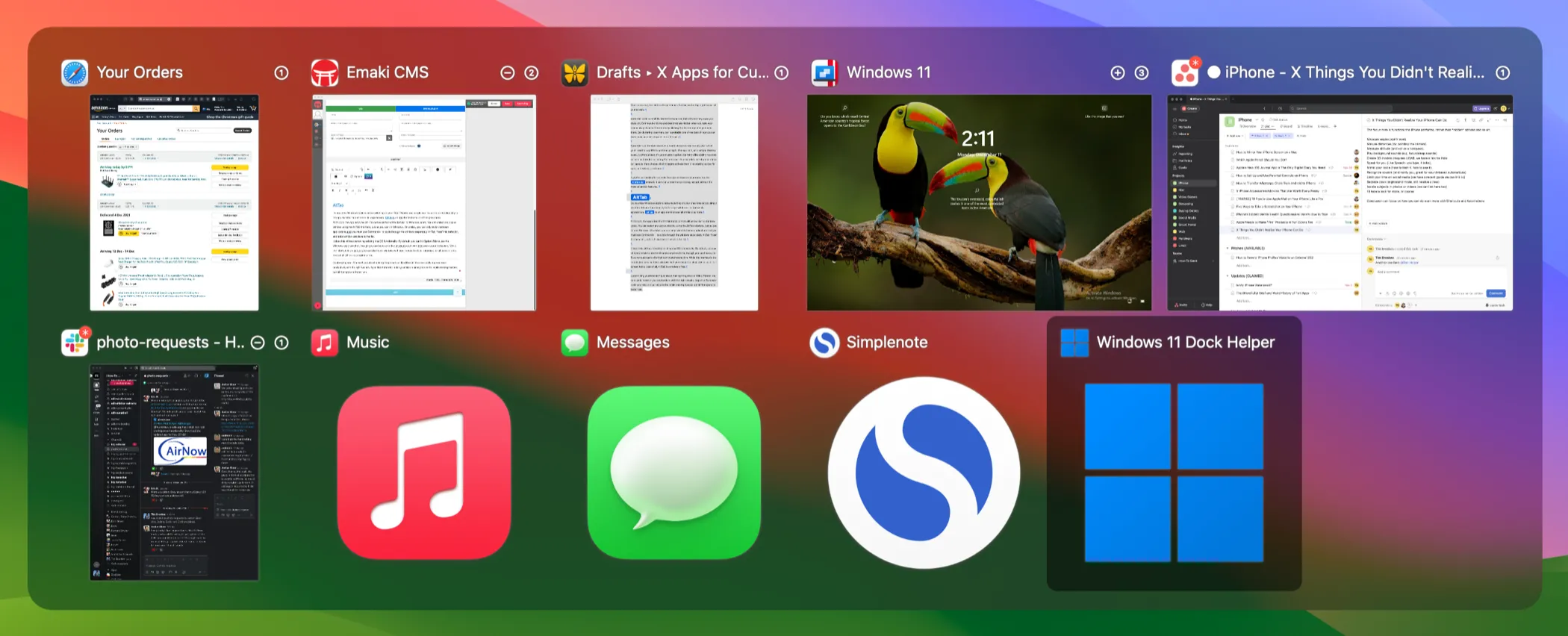Click the Your Orders window title
1568x636 pixels.
pos(140,72)
